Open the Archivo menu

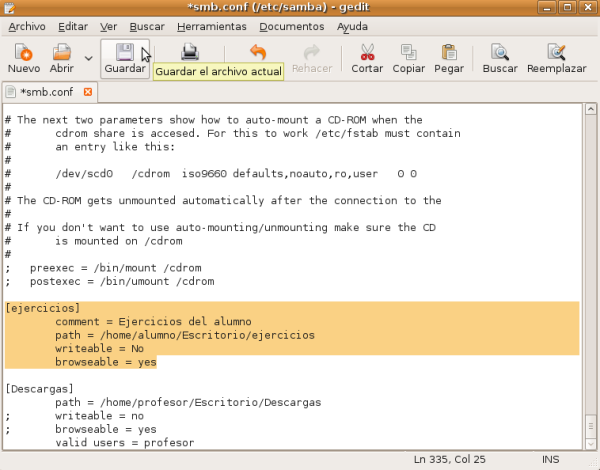coord(26,25)
